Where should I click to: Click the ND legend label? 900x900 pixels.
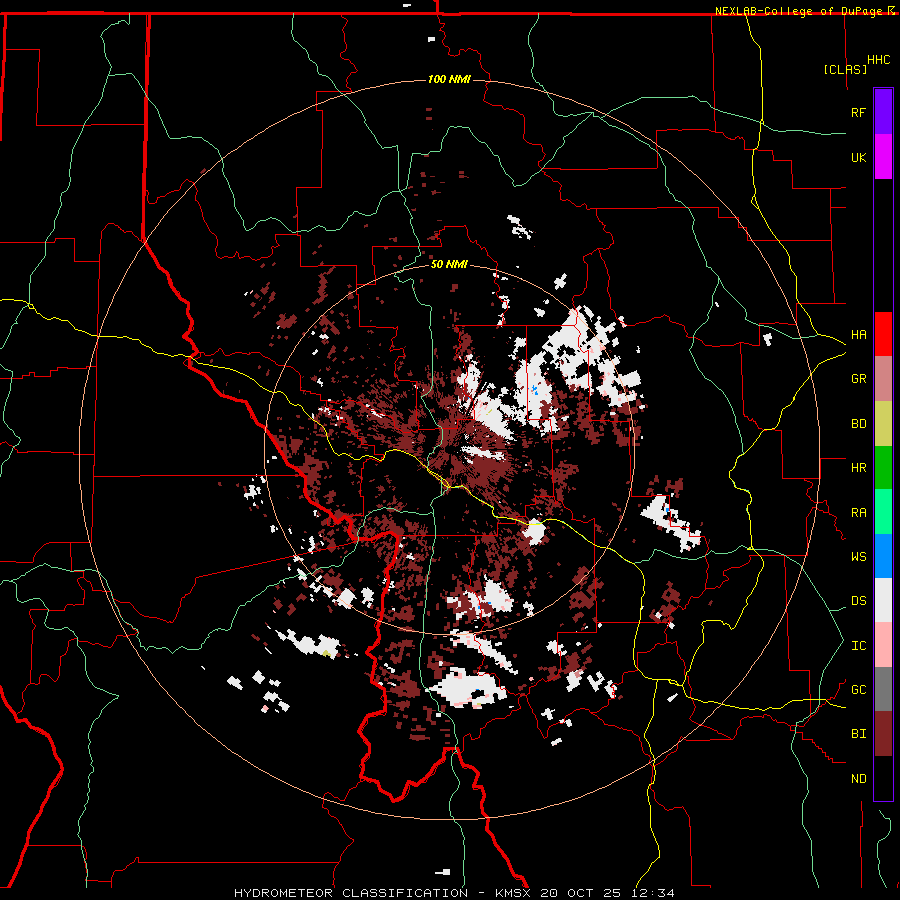pyautogui.click(x=858, y=779)
